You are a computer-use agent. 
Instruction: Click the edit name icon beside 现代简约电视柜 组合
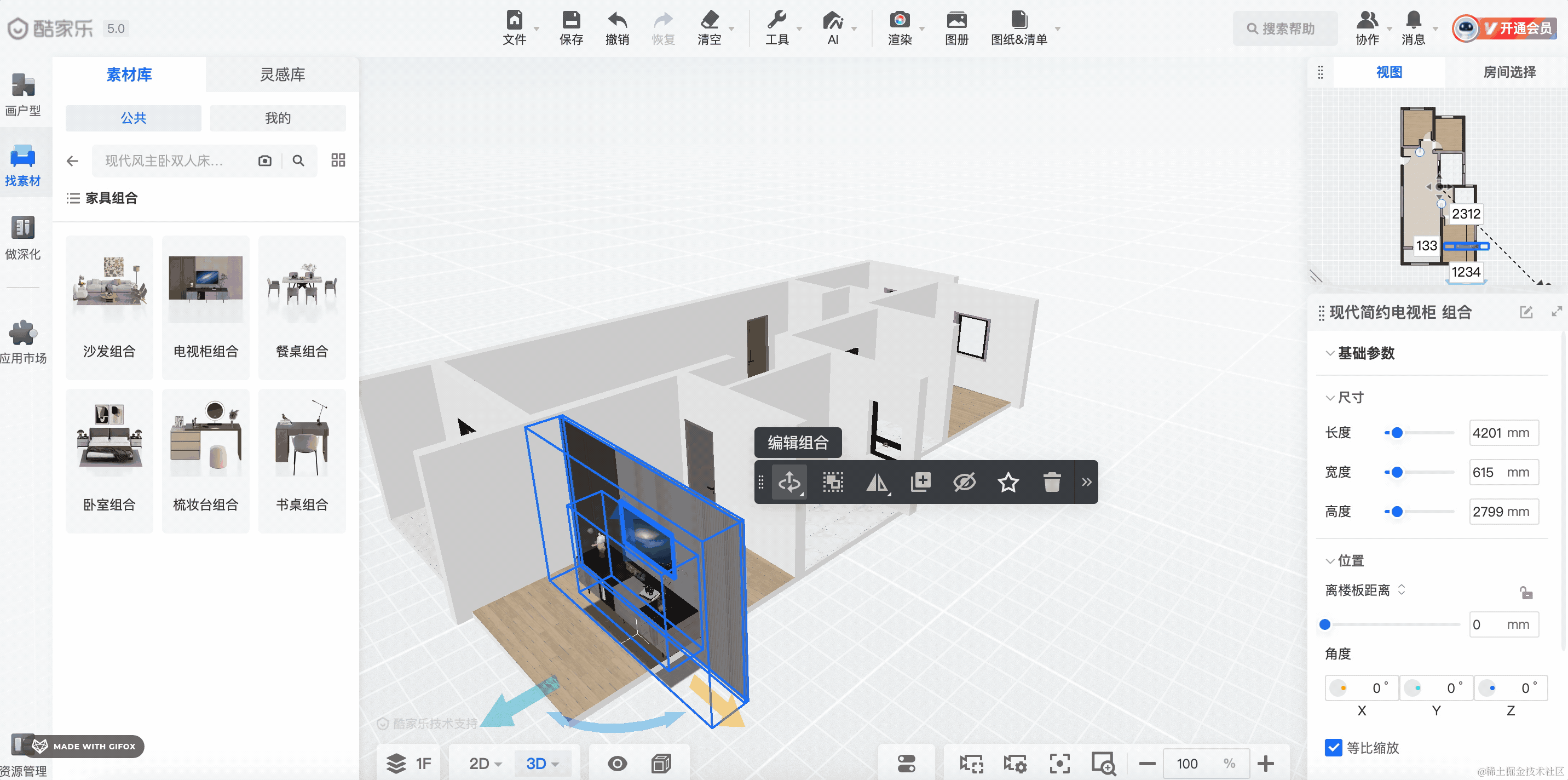pyautogui.click(x=1526, y=312)
